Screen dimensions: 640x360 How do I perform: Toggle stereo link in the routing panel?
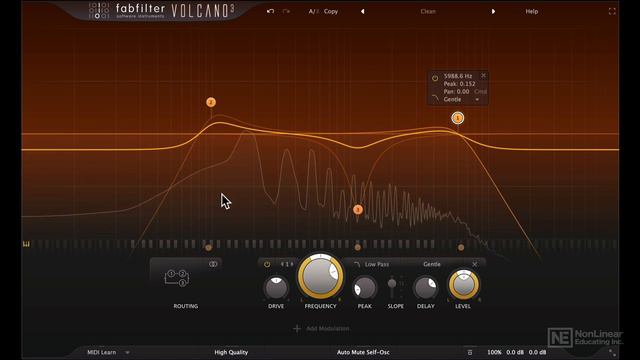(x=213, y=264)
